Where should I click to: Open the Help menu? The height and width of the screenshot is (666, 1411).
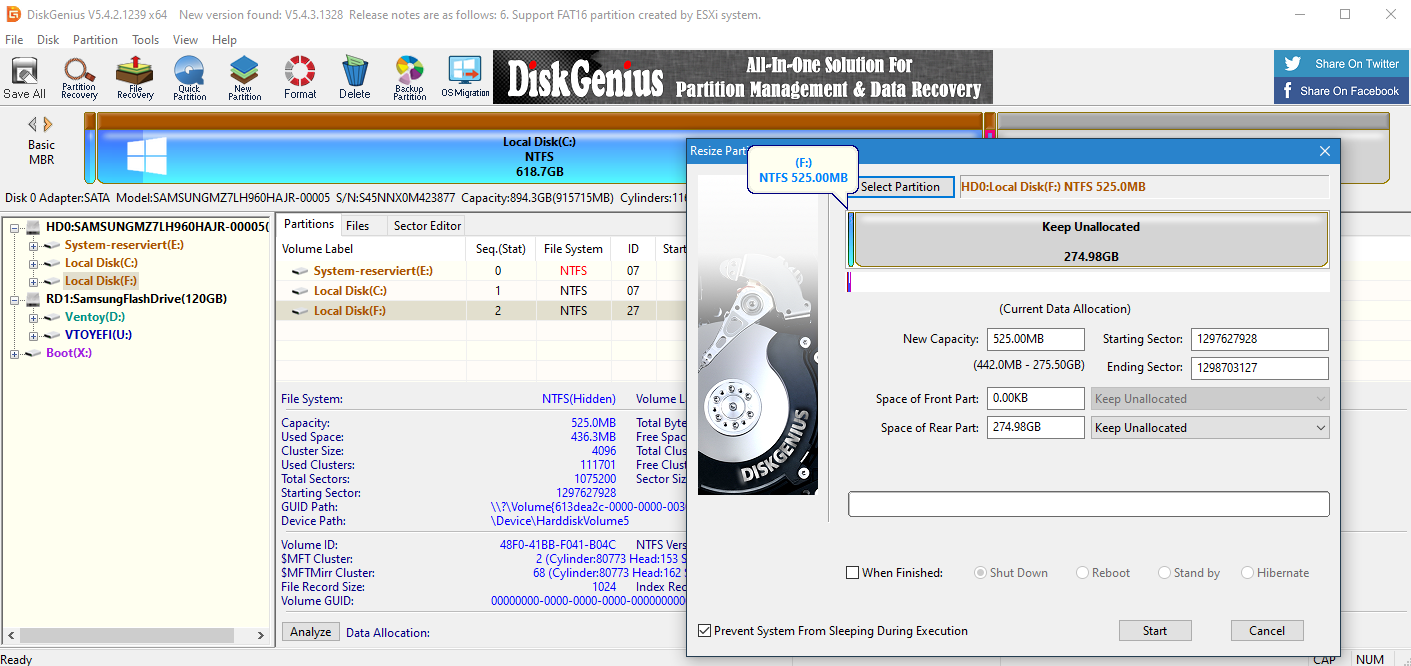click(224, 40)
